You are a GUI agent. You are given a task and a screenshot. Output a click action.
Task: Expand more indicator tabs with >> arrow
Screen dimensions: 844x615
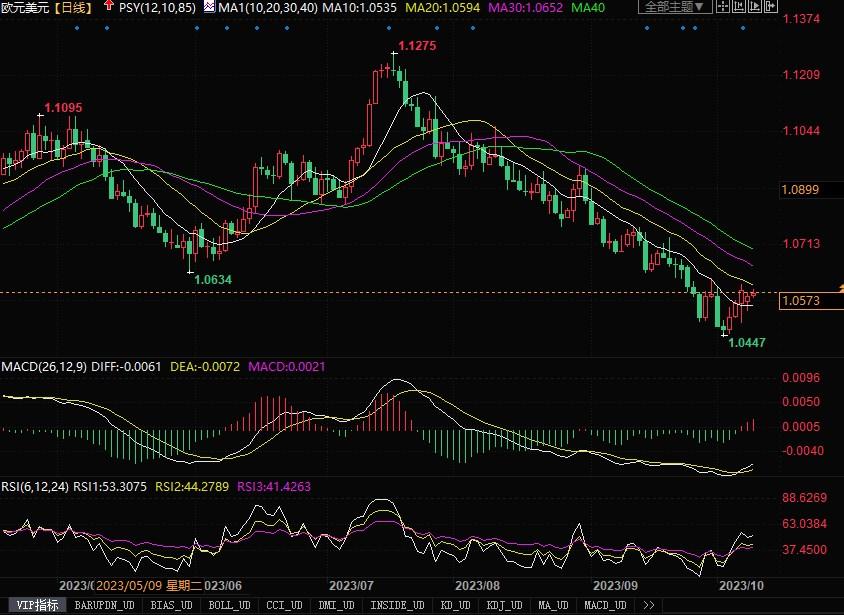[x=649, y=605]
